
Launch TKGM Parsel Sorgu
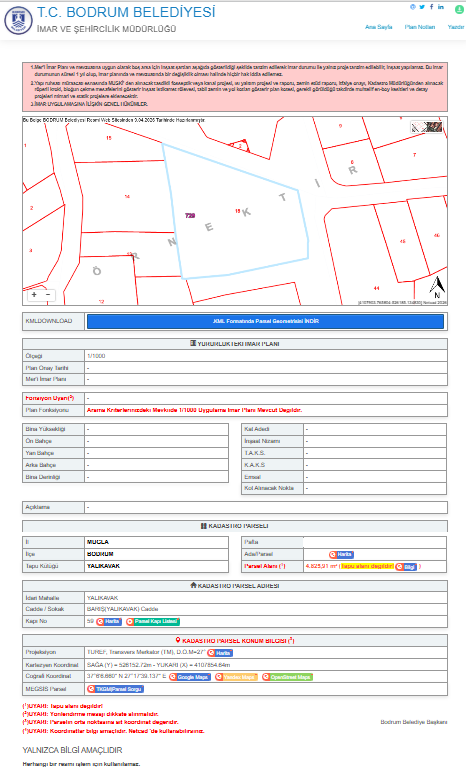click(x=115, y=689)
